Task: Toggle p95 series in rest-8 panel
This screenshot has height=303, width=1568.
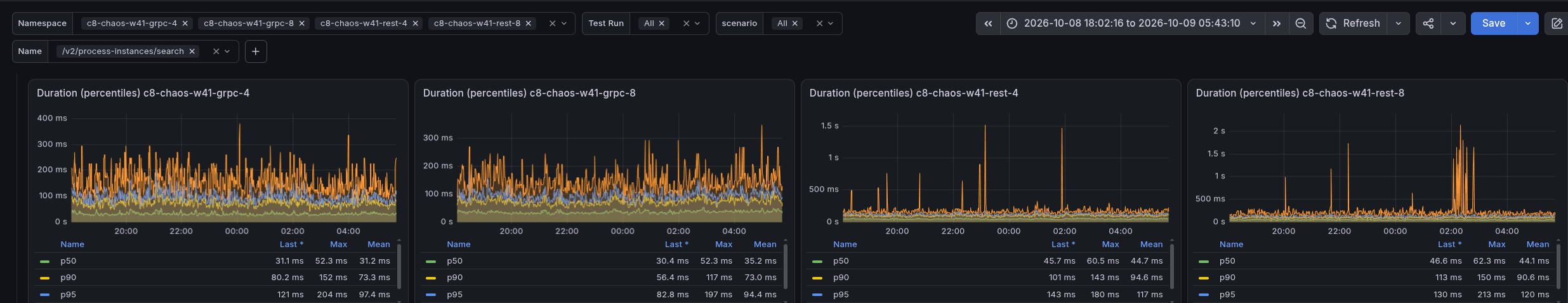Action: [1227, 295]
